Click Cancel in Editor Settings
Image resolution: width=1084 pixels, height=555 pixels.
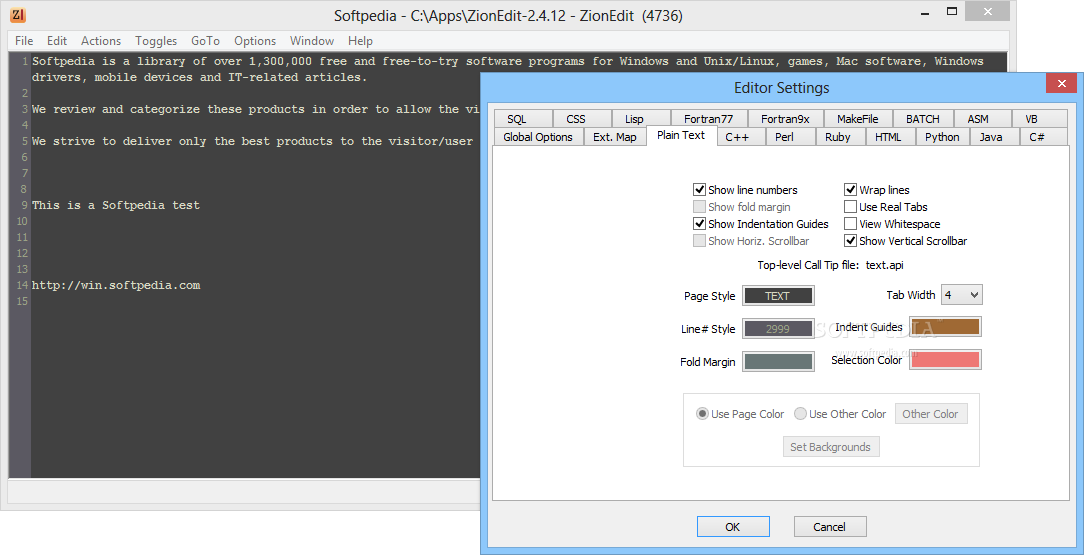click(830, 527)
